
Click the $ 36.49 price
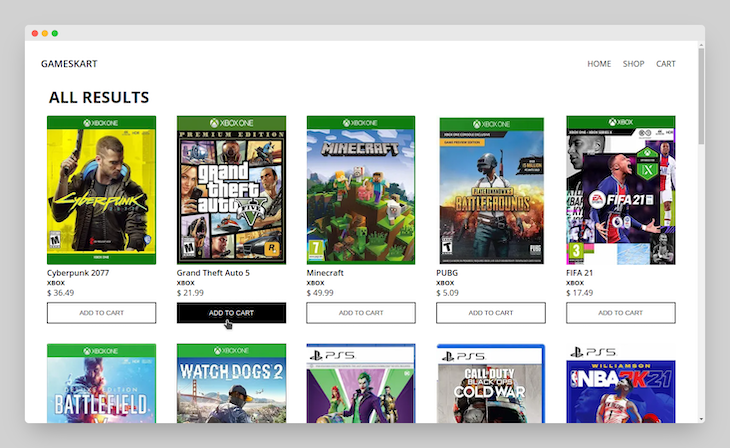[61, 293]
